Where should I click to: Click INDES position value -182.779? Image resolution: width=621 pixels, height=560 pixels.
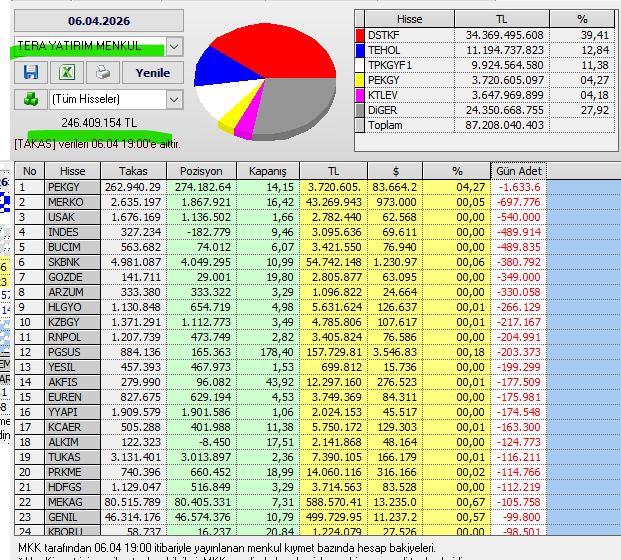(209, 232)
